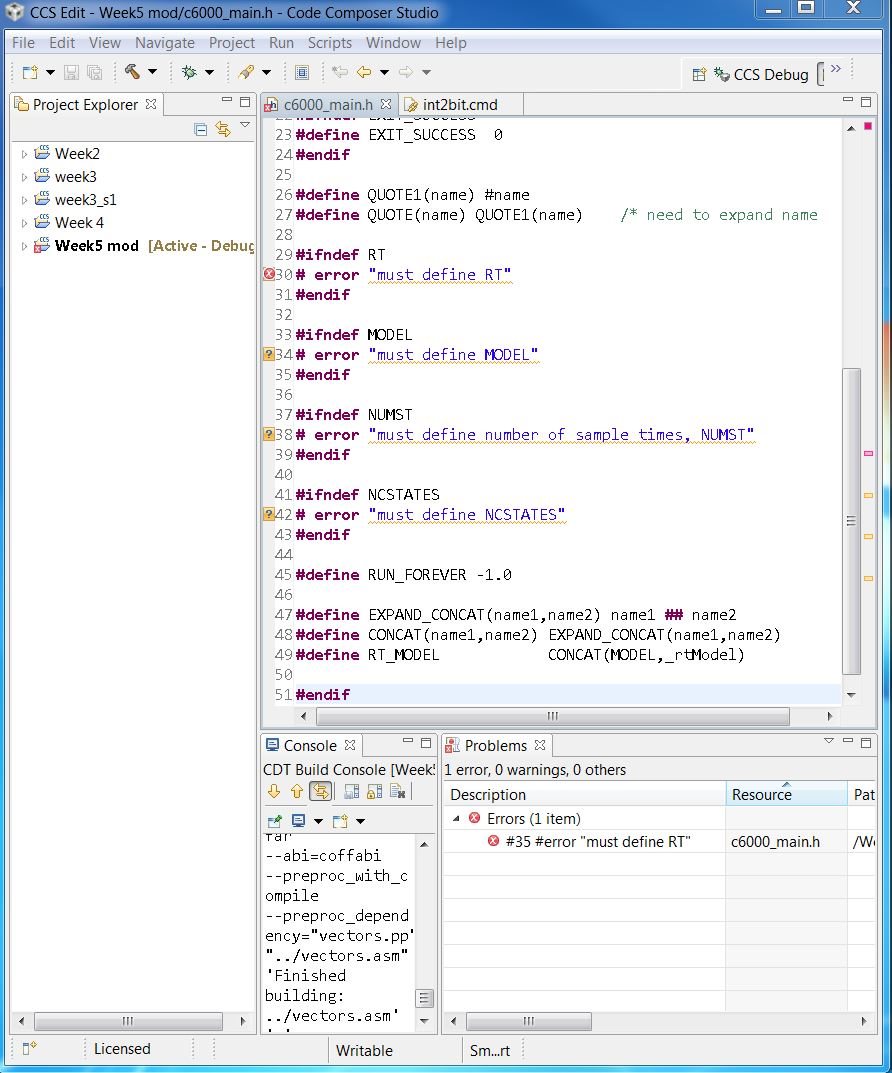Select the Week 4 project
This screenshot has height=1073, width=892.
pos(79,222)
